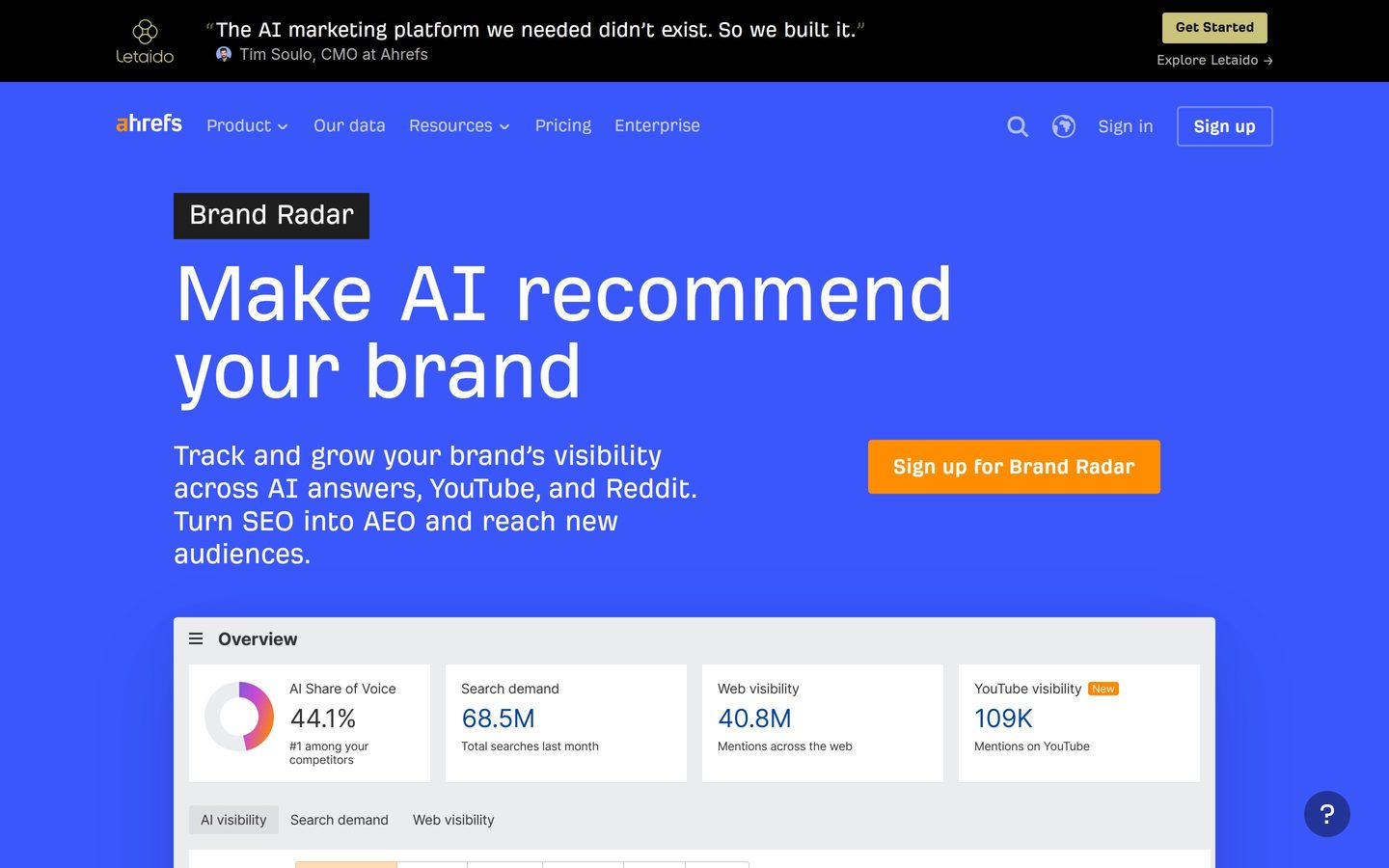The image size is (1389, 868).
Task: Click the Web visibility 40.8M card
Action: 823,722
